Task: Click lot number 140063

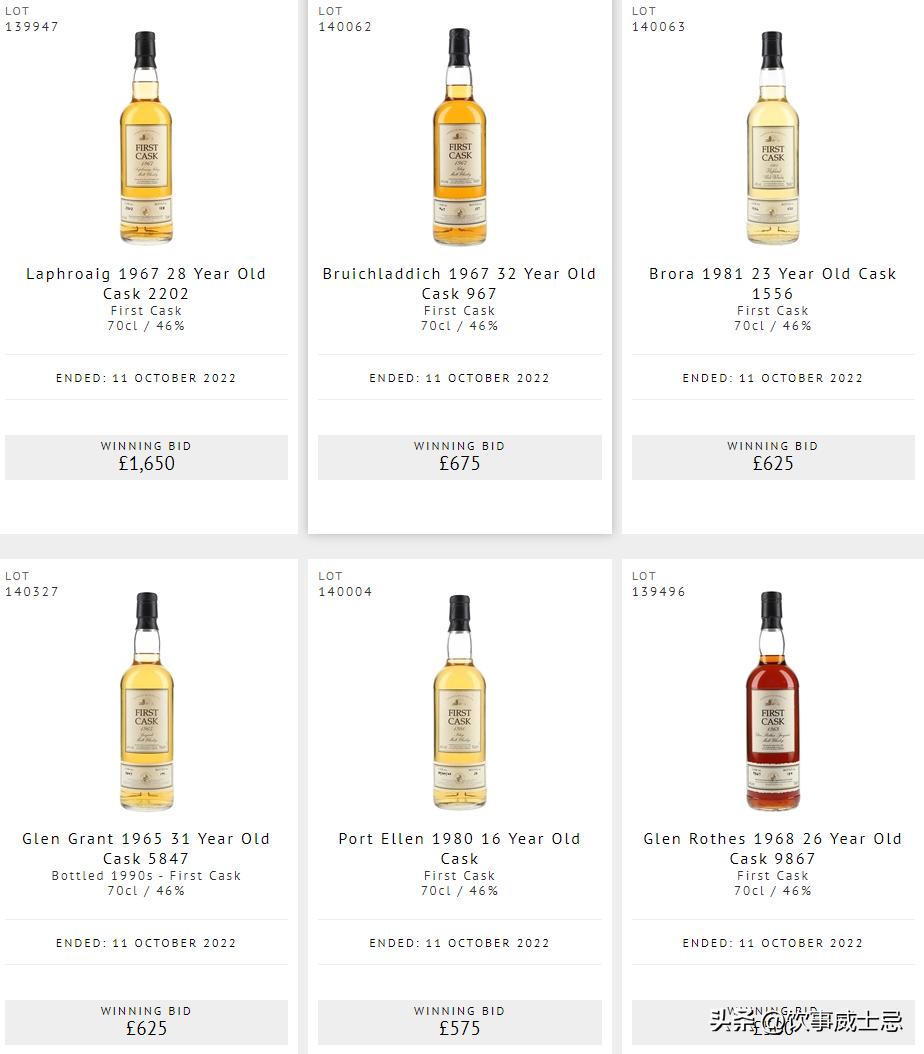Action: pyautogui.click(x=659, y=27)
